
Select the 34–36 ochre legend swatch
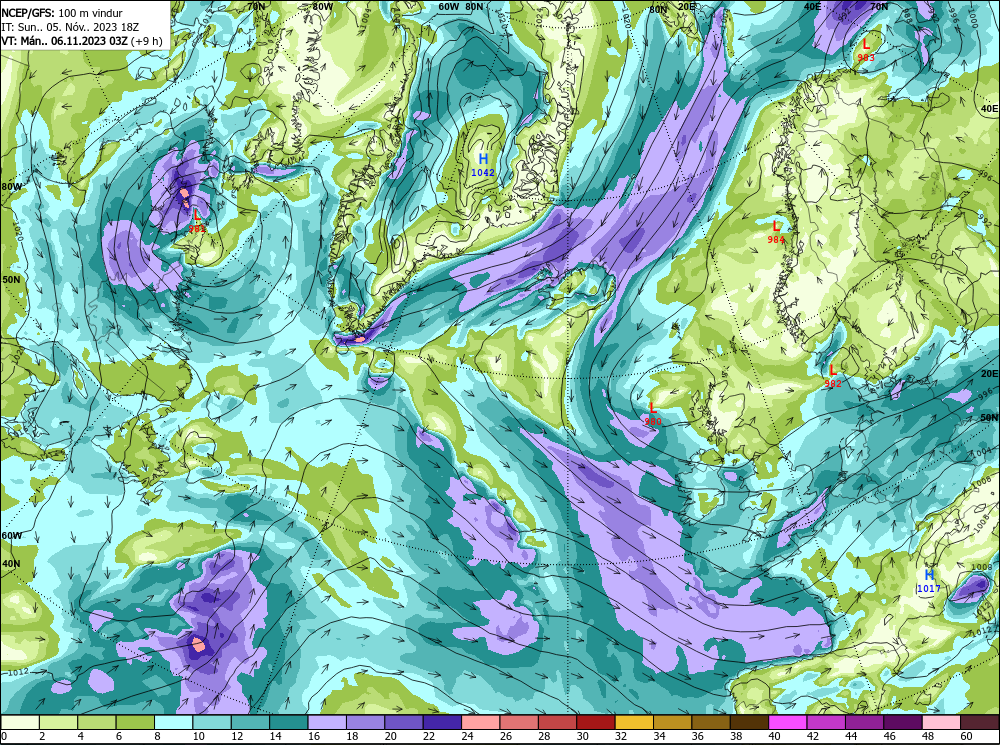point(672,722)
